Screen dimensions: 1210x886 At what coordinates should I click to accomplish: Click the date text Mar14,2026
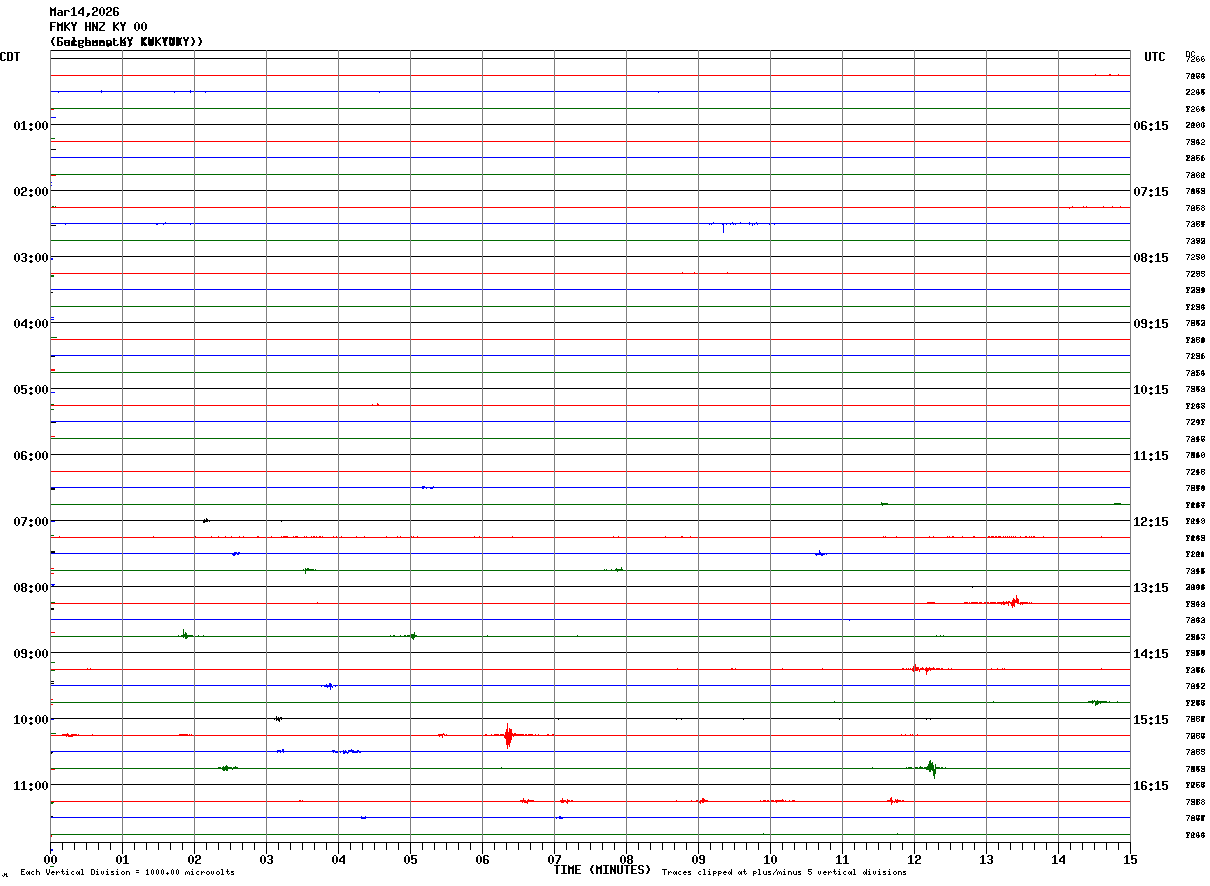tap(84, 12)
